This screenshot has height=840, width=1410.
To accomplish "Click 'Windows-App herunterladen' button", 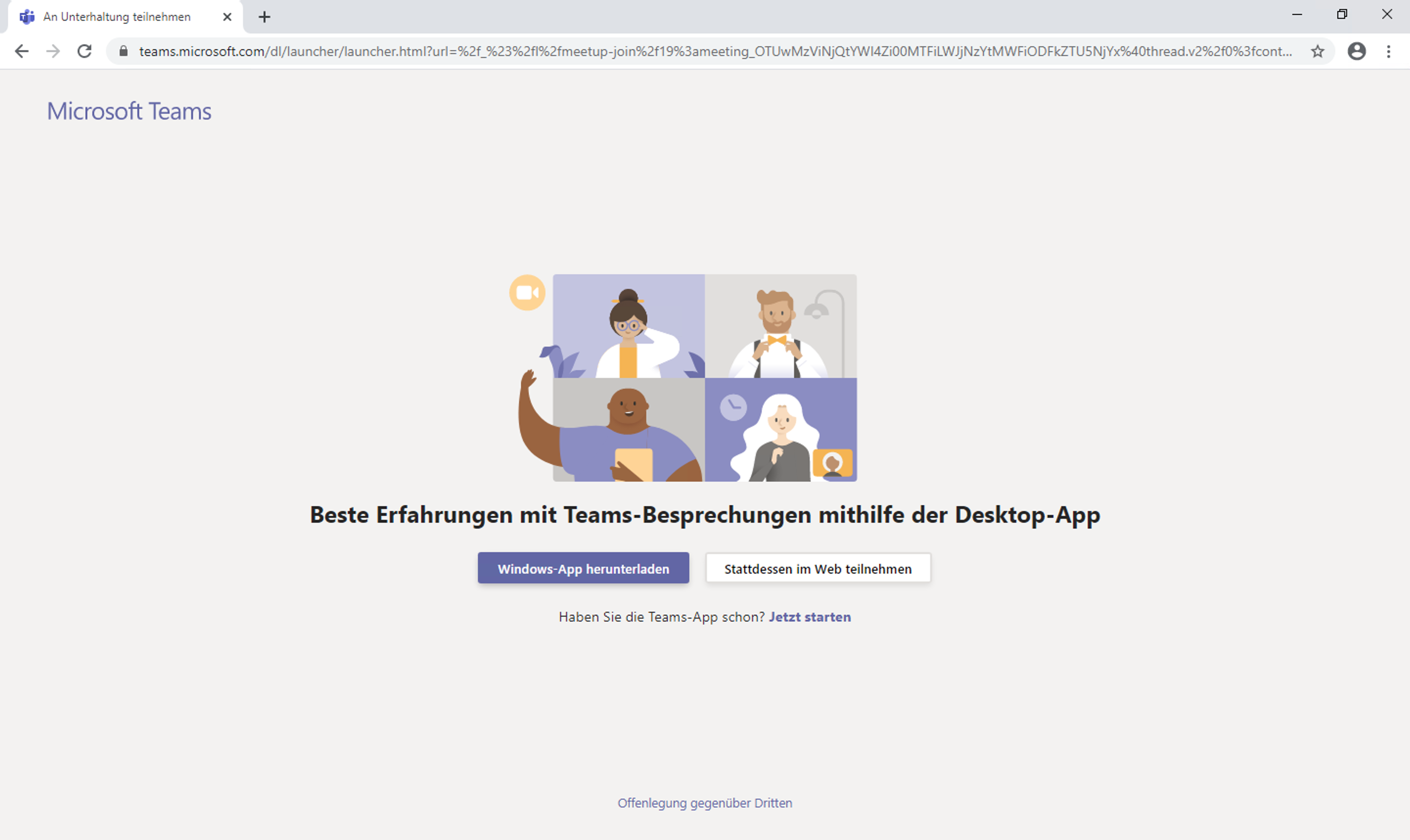I will coord(583,568).
